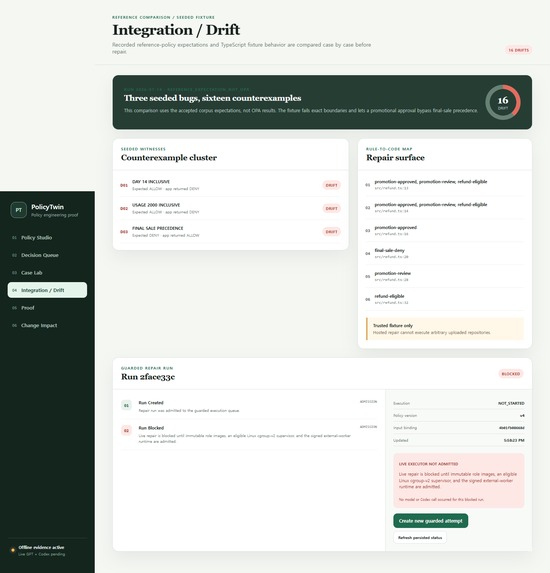Viewport: 550px width, 573px height.
Task: Click the Input binding hash value
Action: point(512,428)
